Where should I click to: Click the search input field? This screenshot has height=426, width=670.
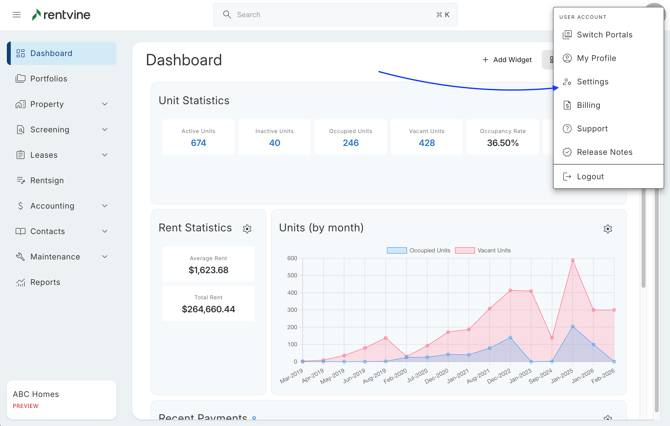(x=335, y=15)
